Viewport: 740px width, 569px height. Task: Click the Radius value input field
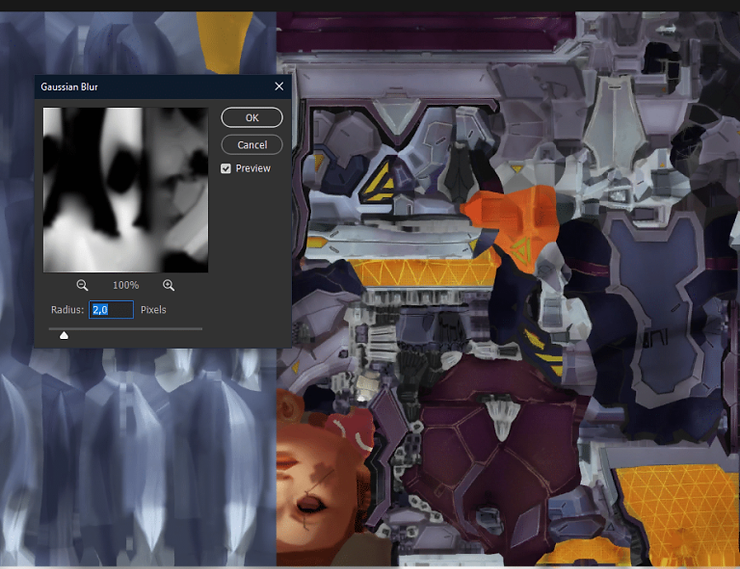point(111,310)
